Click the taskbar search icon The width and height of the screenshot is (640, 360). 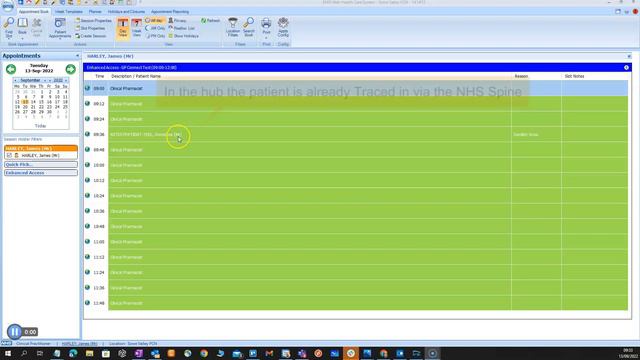(x=24, y=353)
